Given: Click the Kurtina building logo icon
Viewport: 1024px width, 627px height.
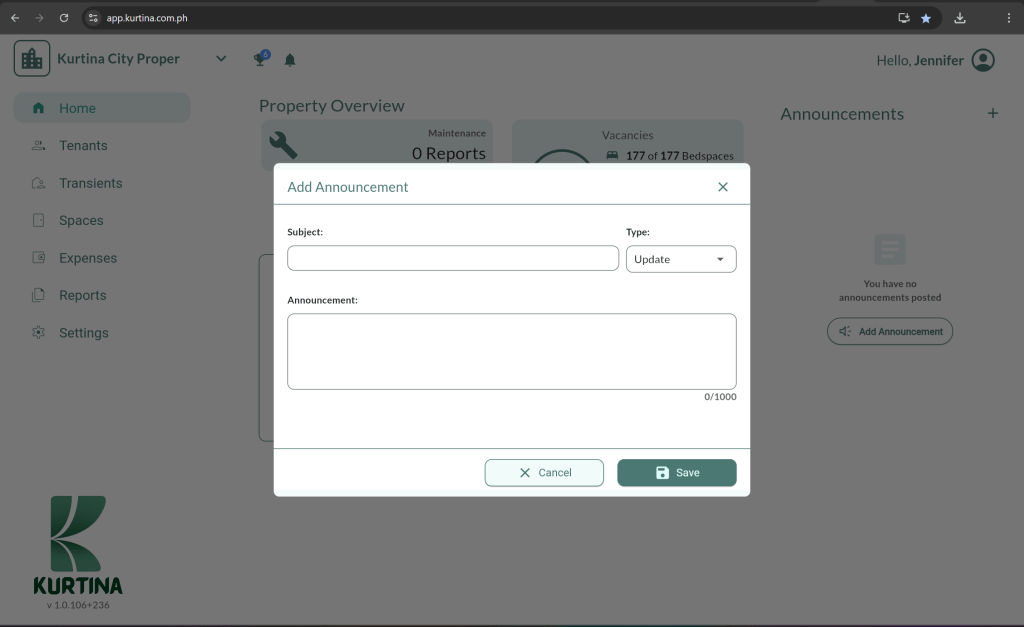Looking at the screenshot, I should 32,59.
